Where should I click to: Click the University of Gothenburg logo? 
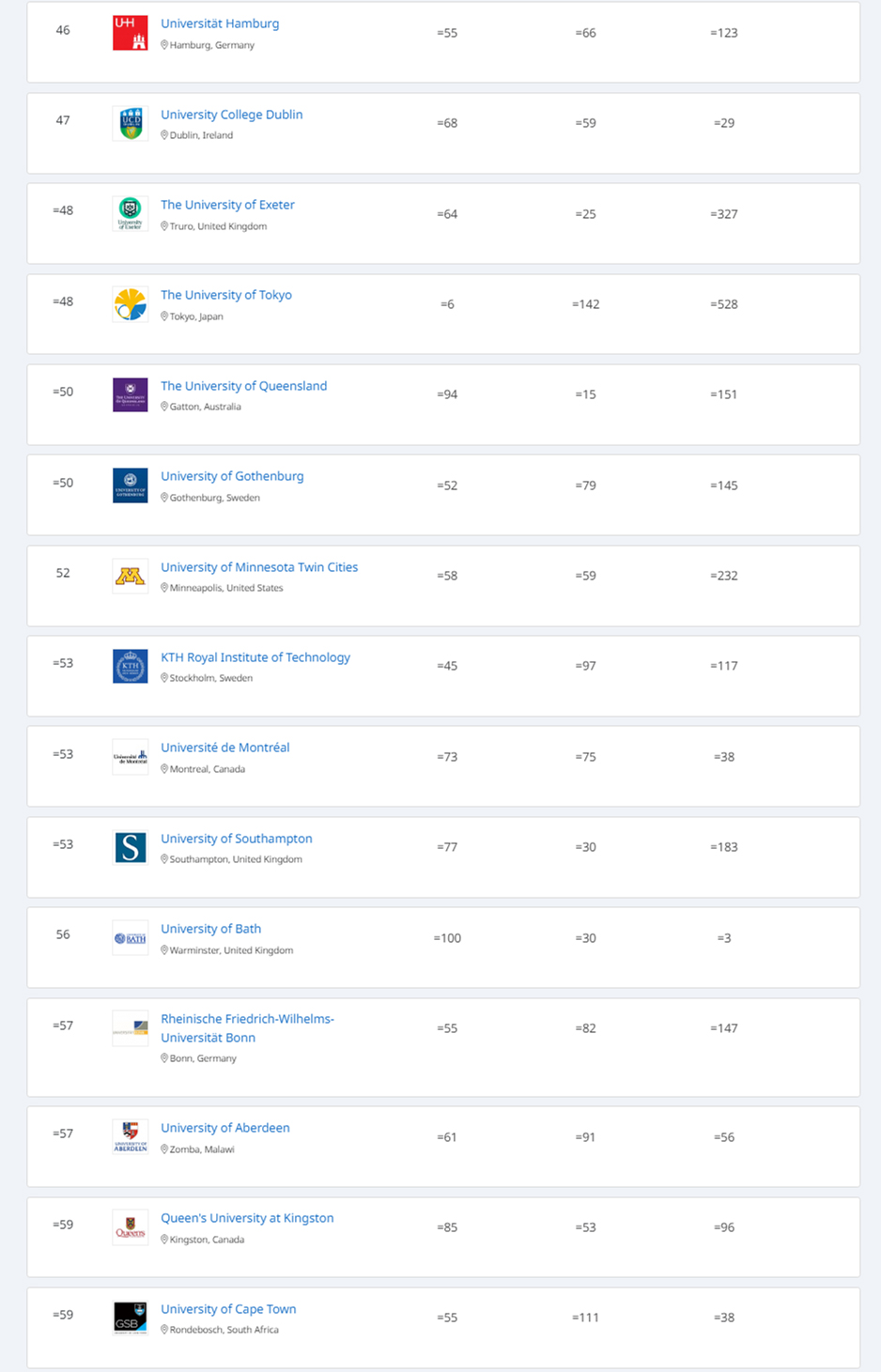coord(130,486)
